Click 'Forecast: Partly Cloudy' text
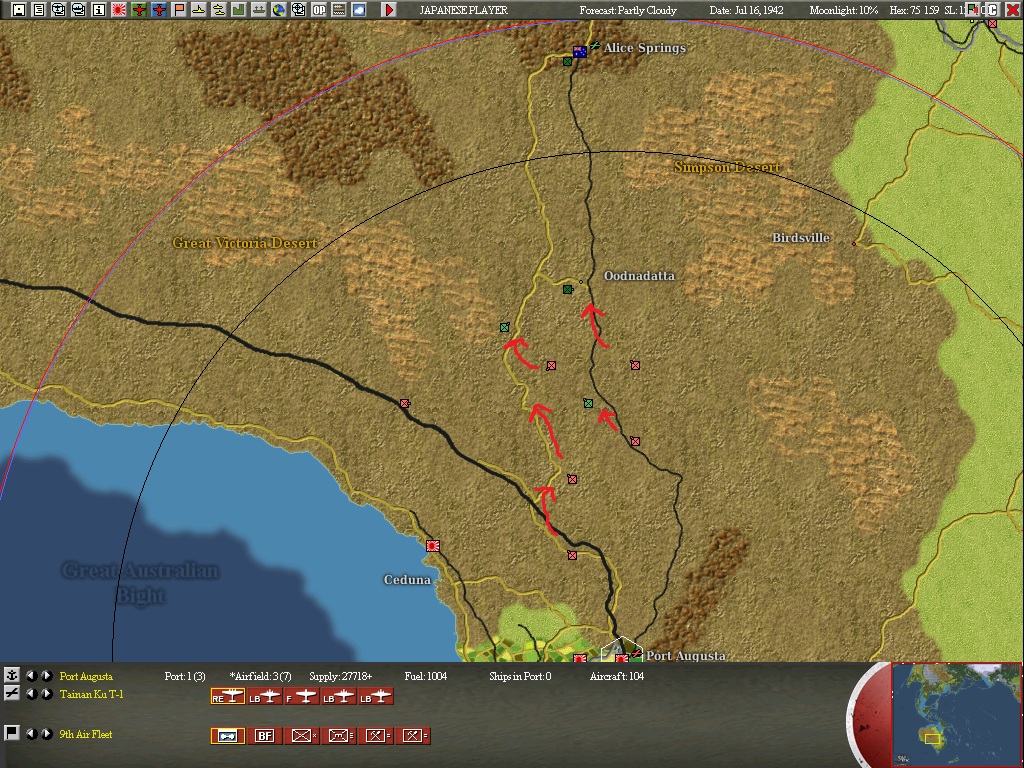Viewport: 1024px width, 768px height. click(628, 10)
